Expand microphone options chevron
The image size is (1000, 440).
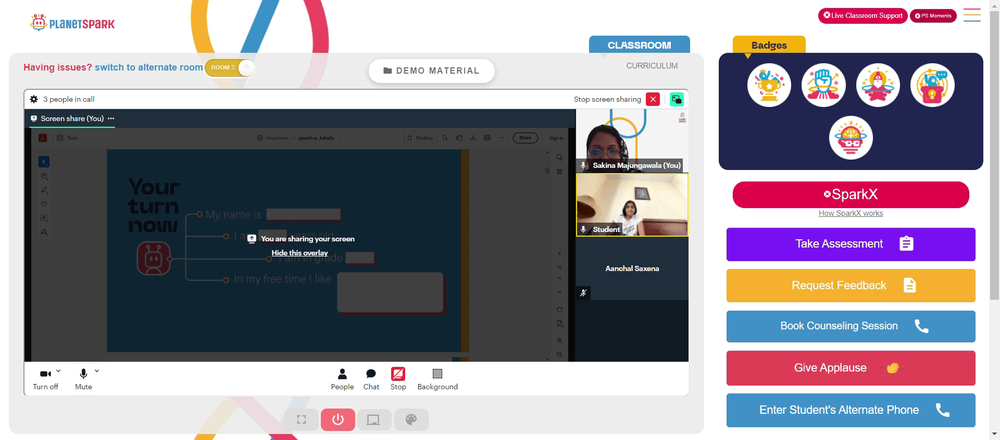tap(97, 370)
